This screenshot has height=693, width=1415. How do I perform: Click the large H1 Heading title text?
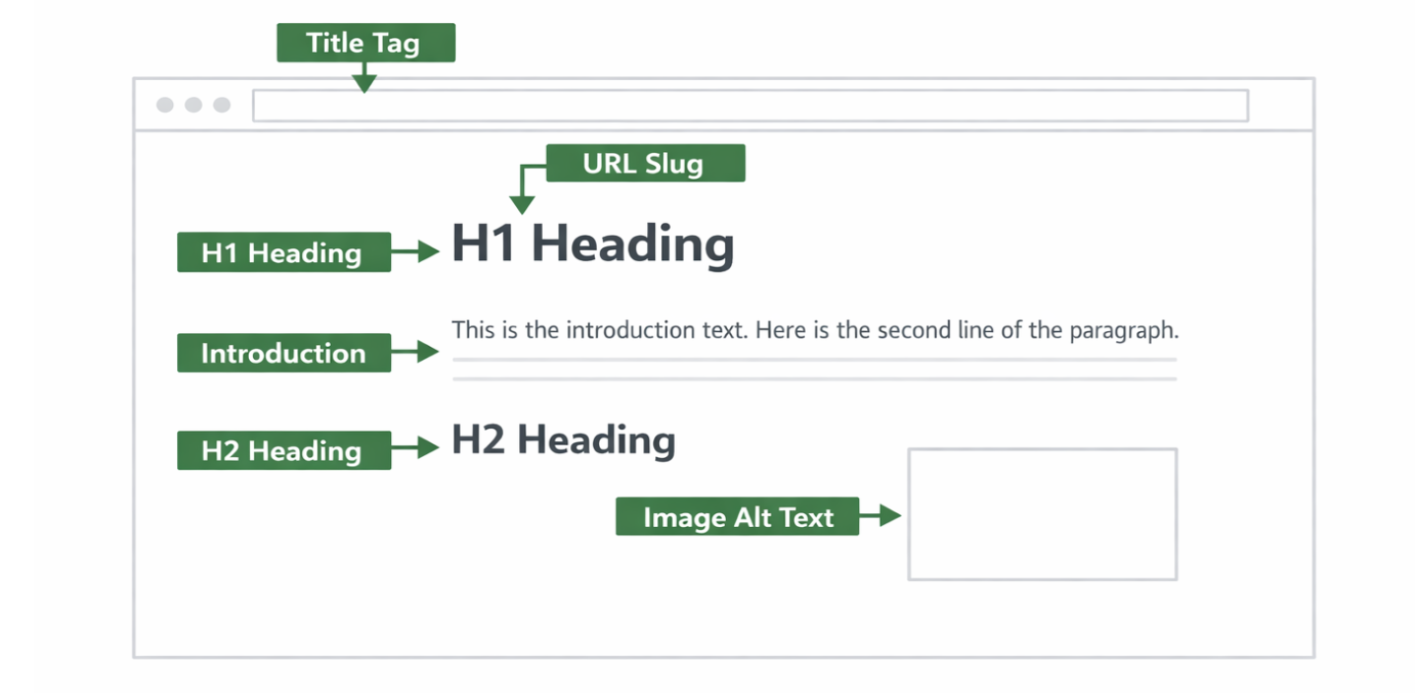click(593, 244)
